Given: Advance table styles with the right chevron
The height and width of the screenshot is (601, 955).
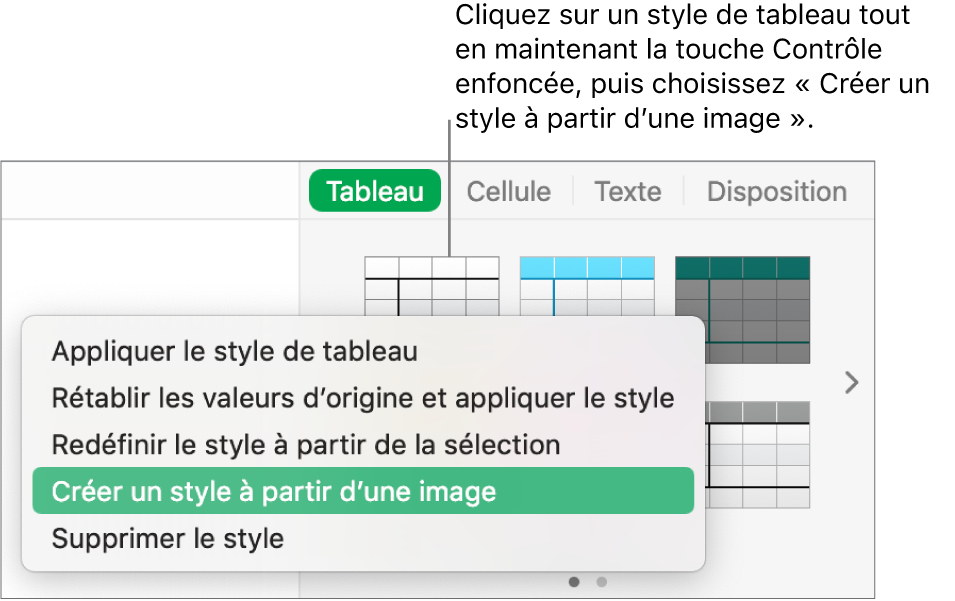Looking at the screenshot, I should 851,383.
